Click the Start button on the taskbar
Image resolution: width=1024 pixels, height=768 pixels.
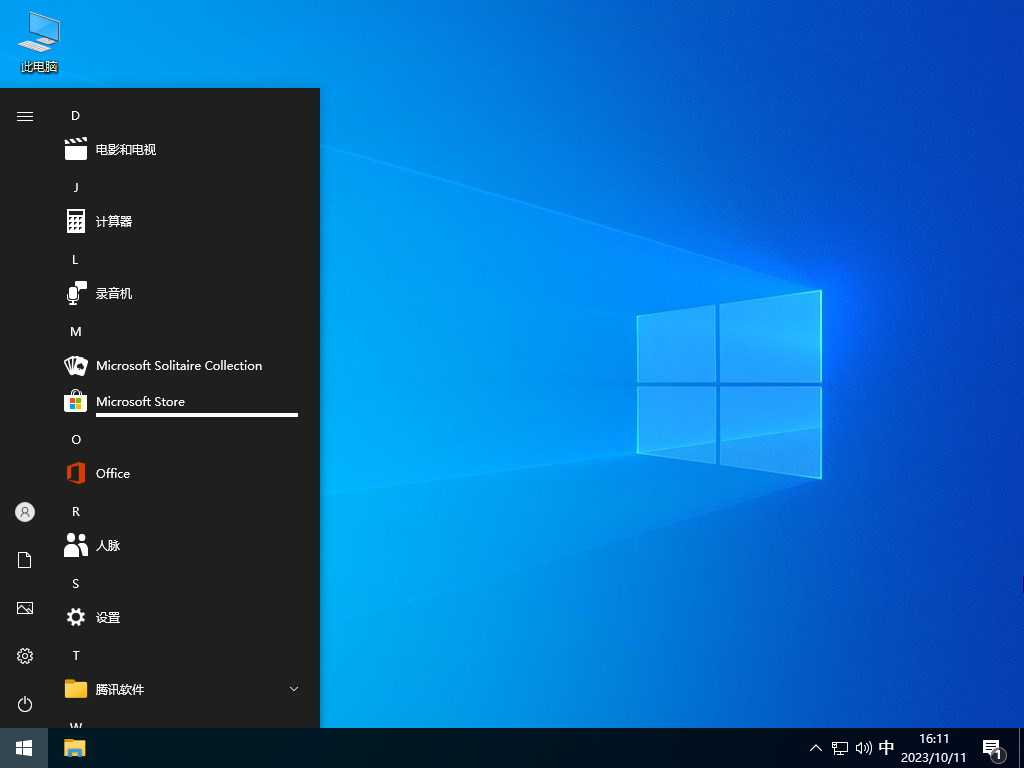pyautogui.click(x=22, y=747)
